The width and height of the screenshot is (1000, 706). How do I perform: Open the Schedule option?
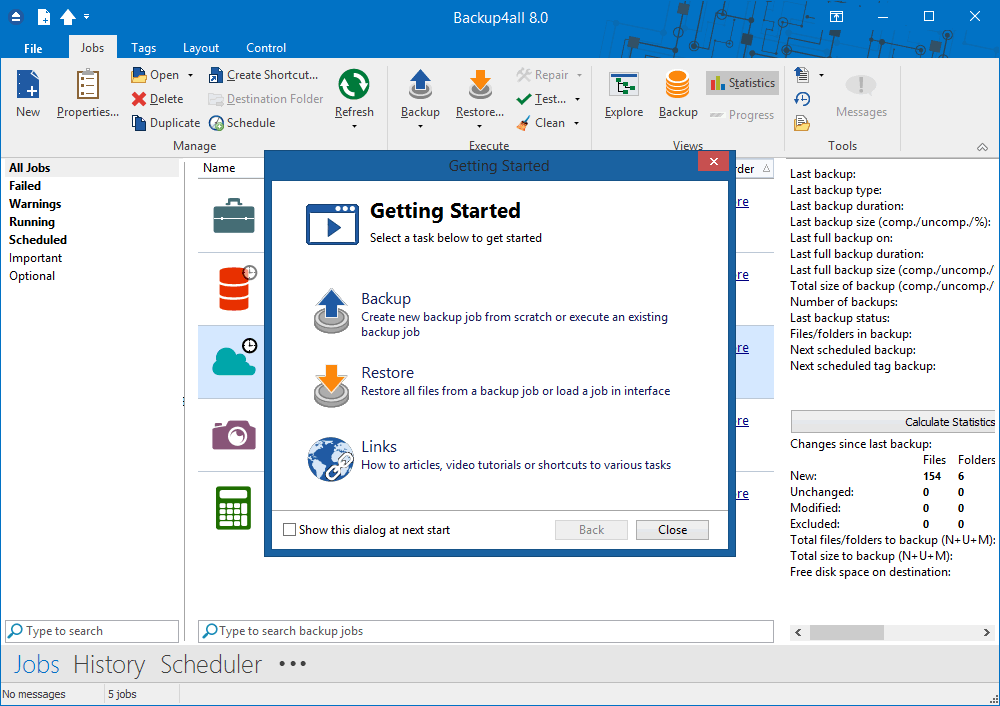coord(242,122)
